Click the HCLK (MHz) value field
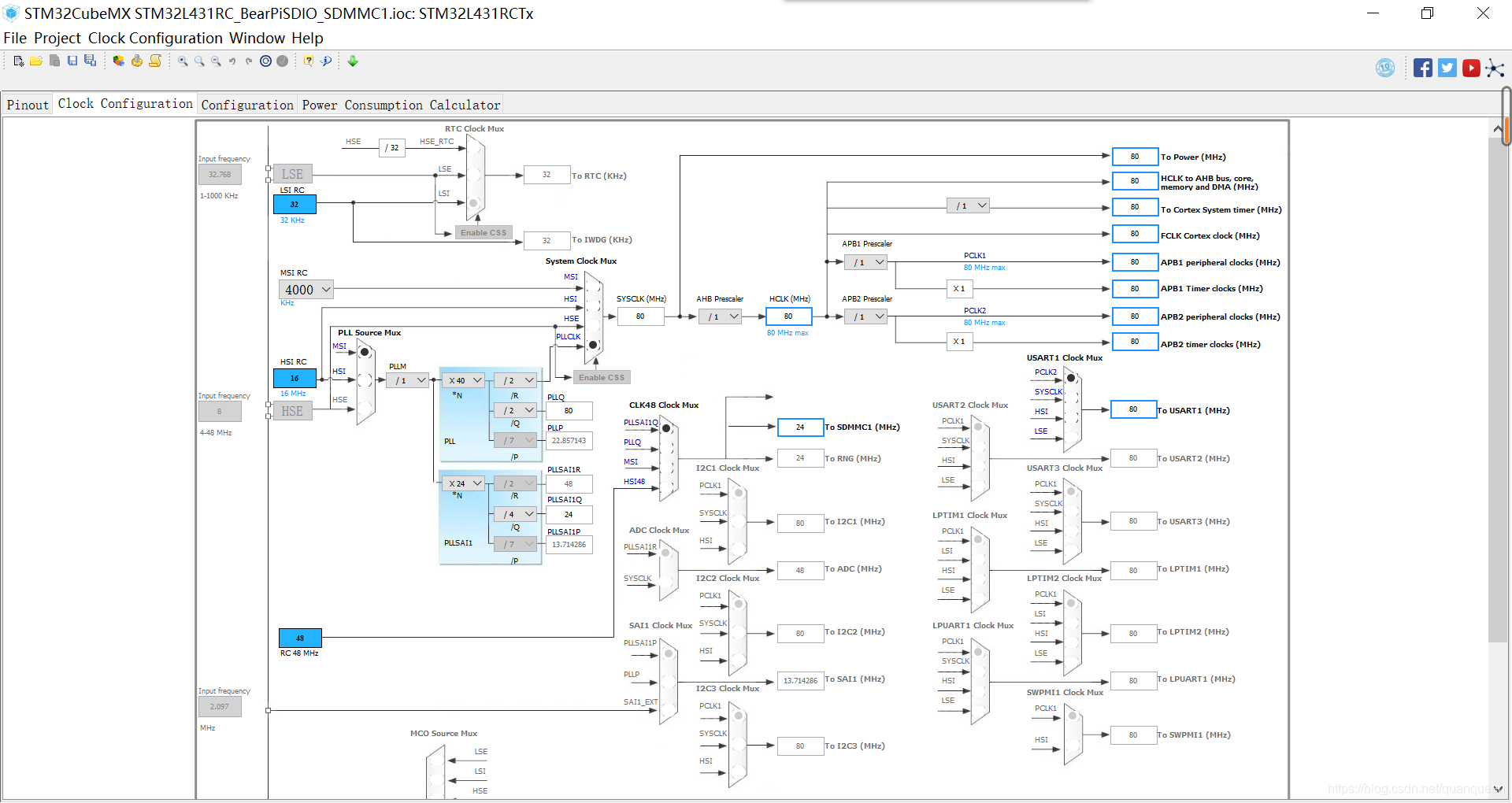1512x803 pixels. coord(788,316)
